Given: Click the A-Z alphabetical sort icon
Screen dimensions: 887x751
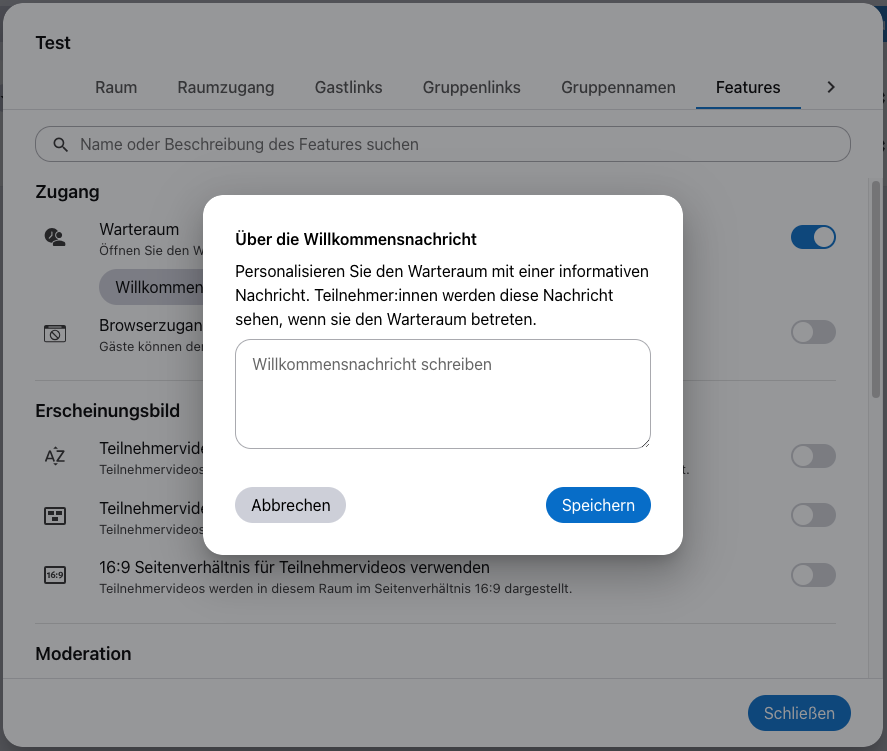Looking at the screenshot, I should (x=55, y=457).
